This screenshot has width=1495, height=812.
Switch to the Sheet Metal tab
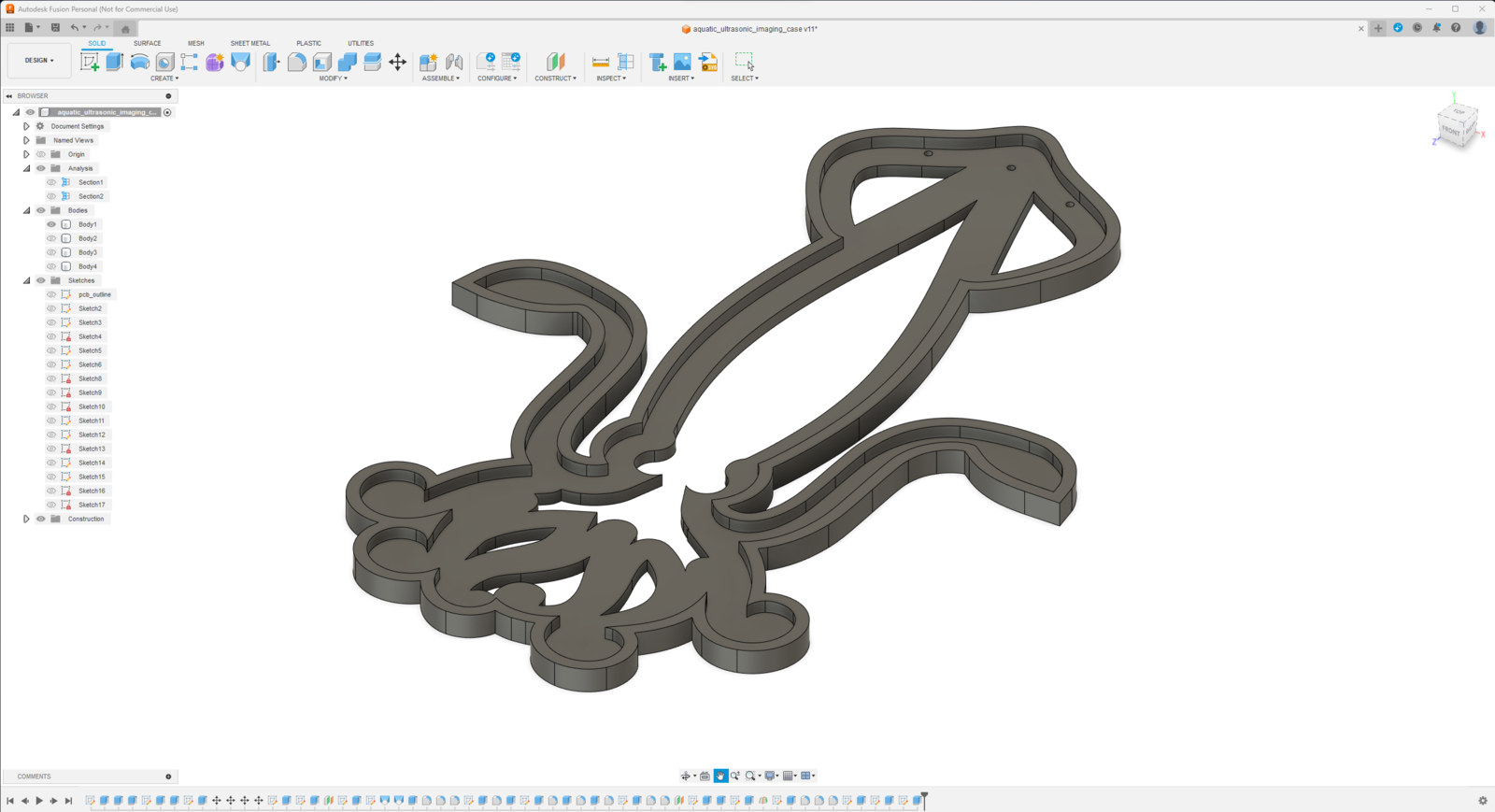(x=250, y=43)
